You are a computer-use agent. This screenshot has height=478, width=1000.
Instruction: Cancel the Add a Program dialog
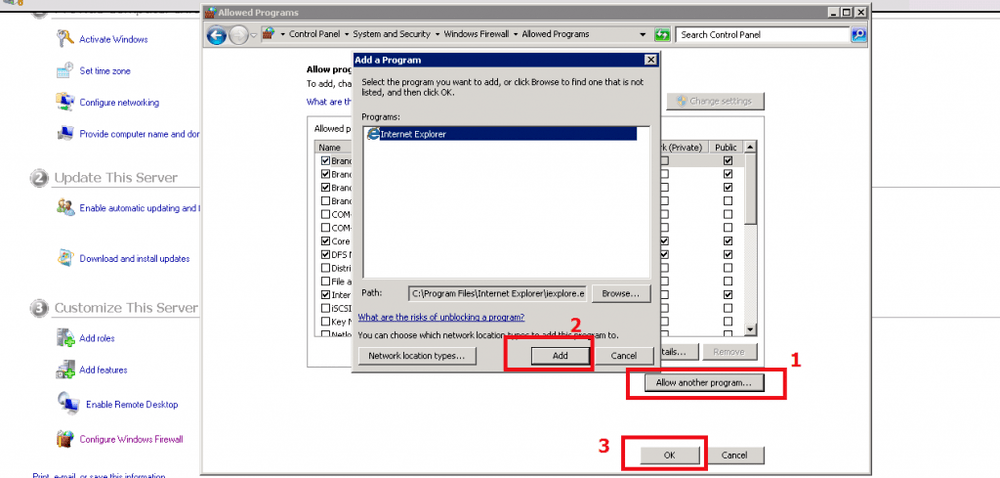pyautogui.click(x=624, y=356)
